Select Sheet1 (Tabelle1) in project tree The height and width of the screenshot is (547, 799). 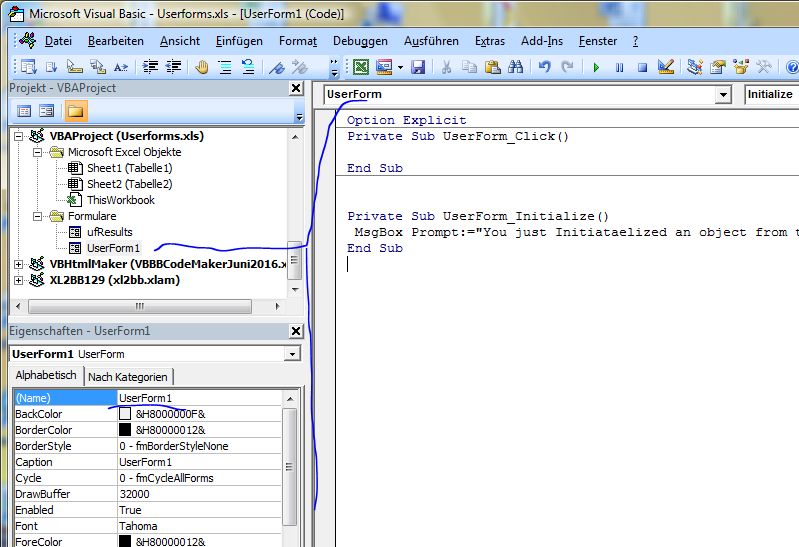click(129, 168)
